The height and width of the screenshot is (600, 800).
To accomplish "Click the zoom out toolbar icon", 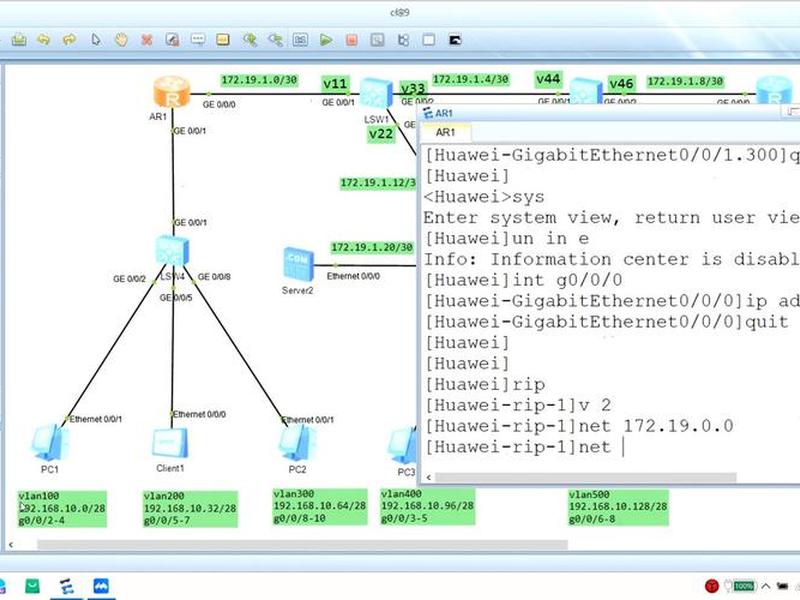I will (275, 39).
